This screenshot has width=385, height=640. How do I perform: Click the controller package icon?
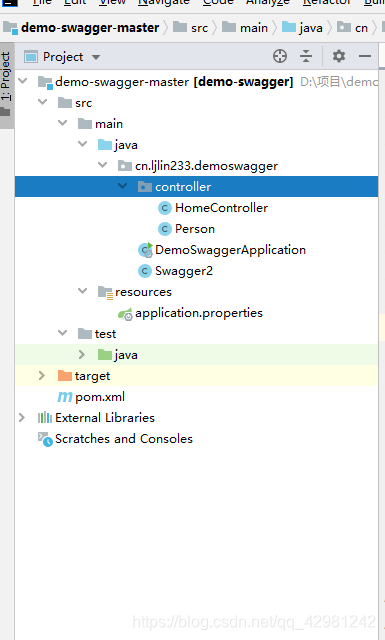145,187
